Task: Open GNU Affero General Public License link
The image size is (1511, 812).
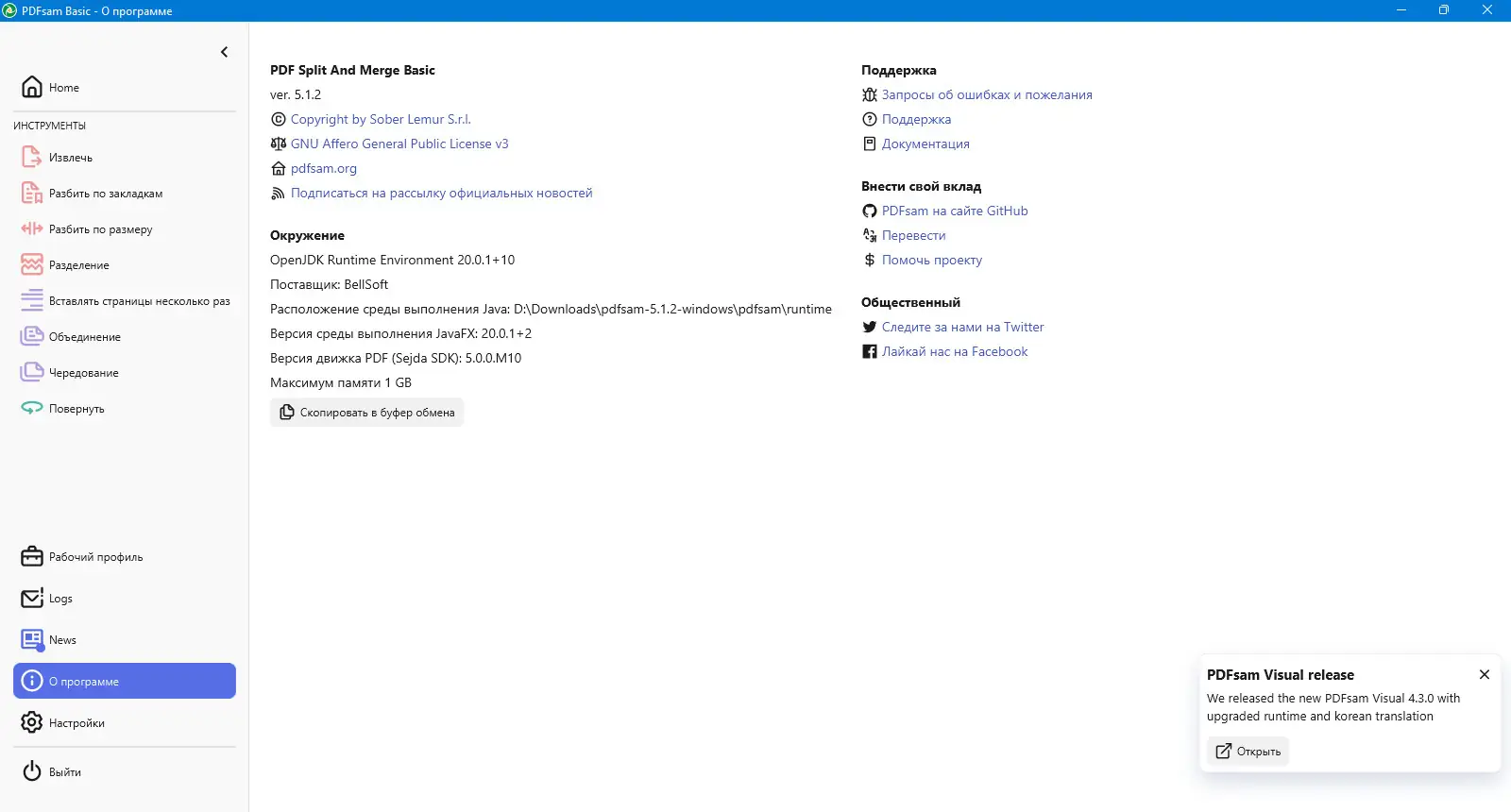Action: [399, 144]
